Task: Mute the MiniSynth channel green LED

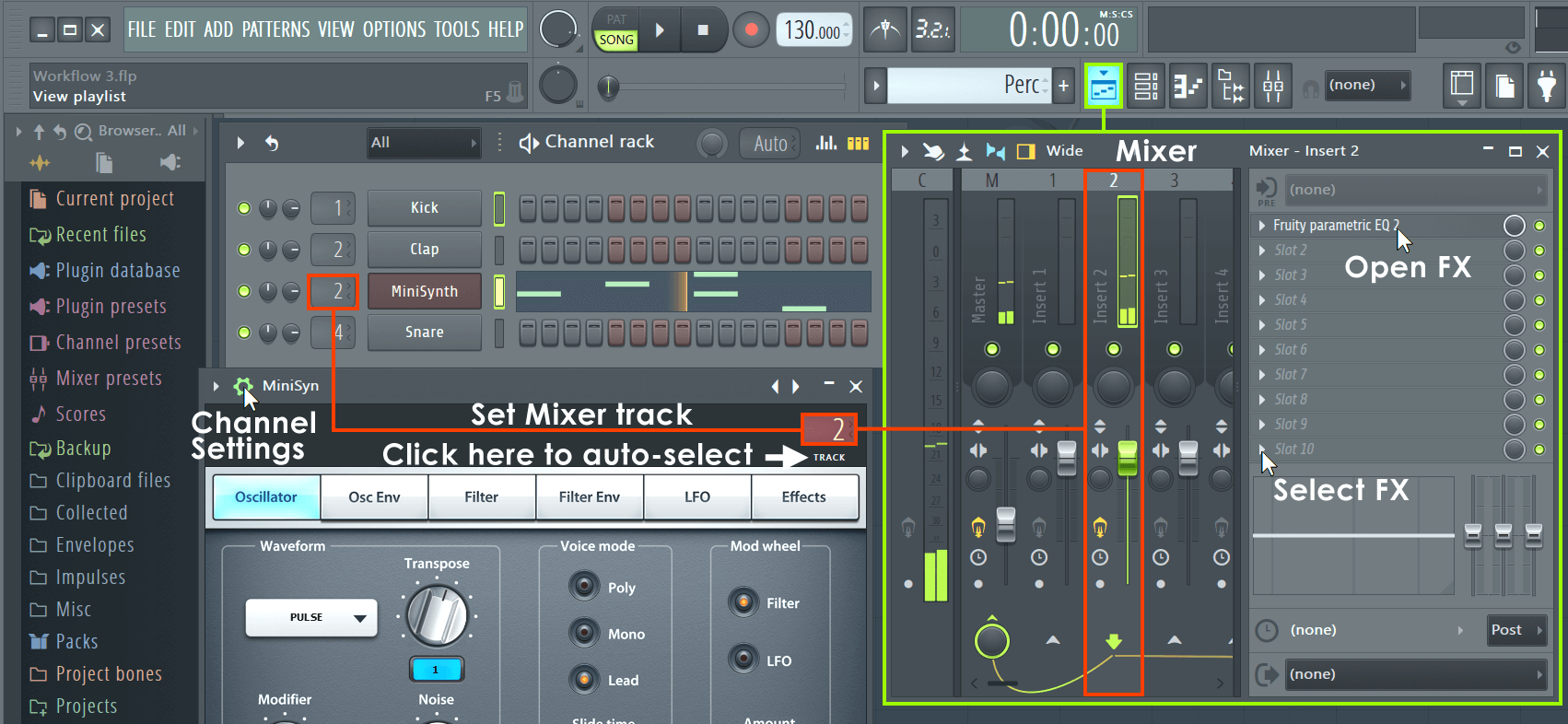Action: 244,291
